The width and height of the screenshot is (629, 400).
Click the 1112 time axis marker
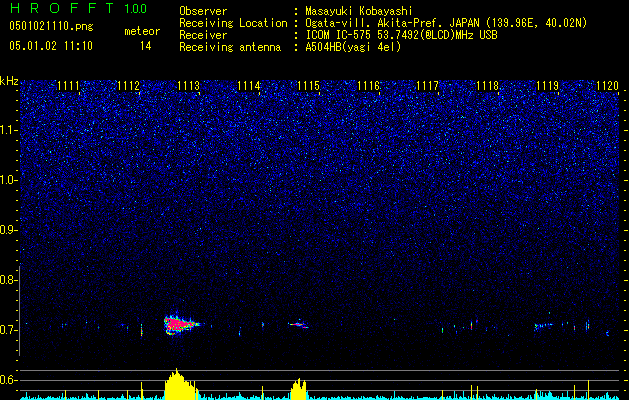click(x=128, y=85)
